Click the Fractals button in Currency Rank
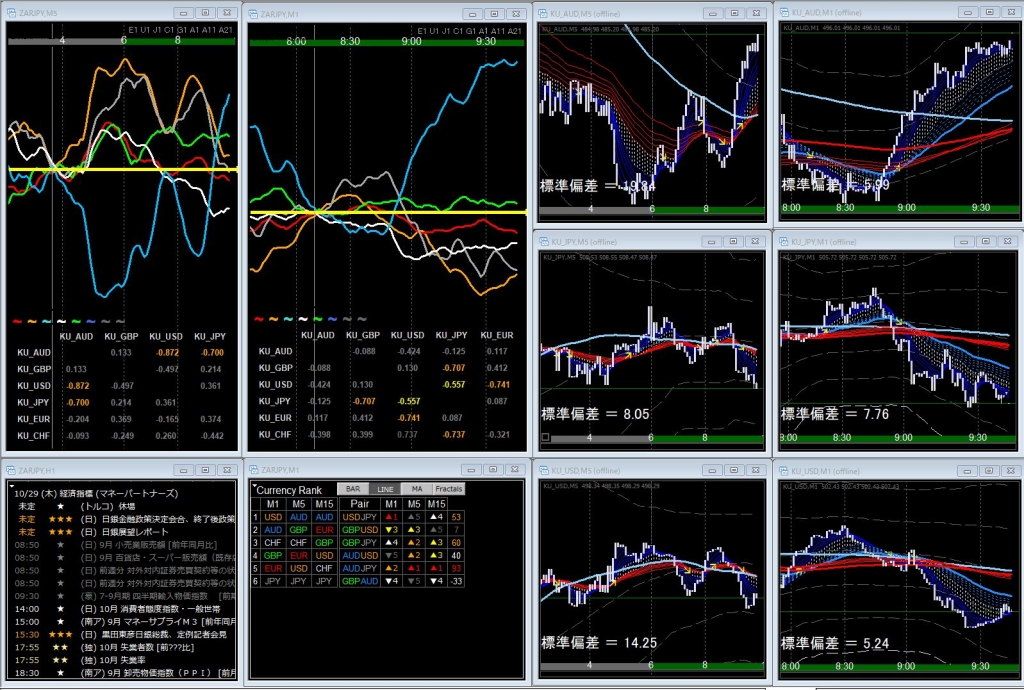The height and width of the screenshot is (690, 1024). (449, 488)
